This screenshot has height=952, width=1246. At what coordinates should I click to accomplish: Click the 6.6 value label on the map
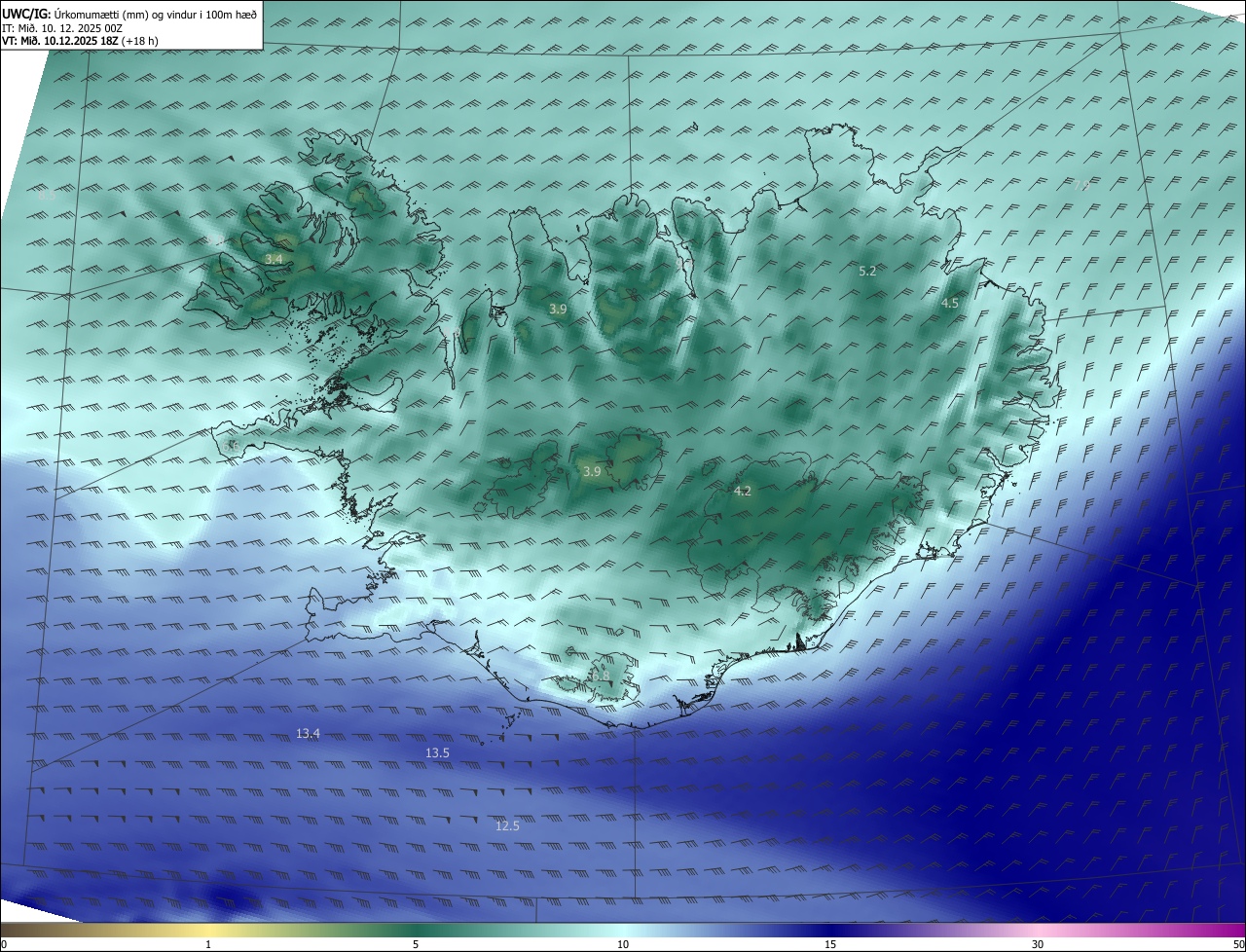pos(232,446)
